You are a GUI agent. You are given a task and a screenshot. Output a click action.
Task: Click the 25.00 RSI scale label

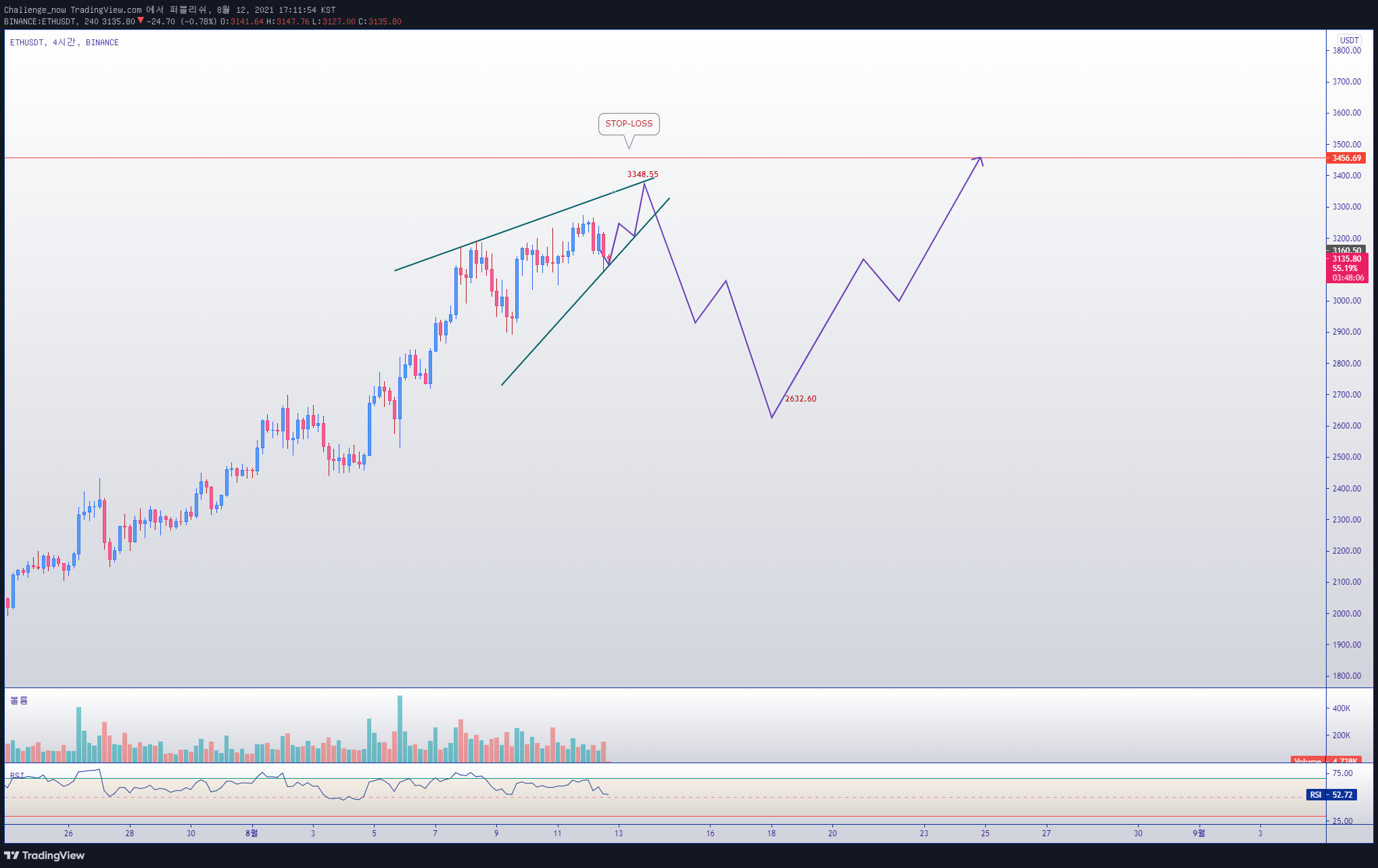[1342, 821]
